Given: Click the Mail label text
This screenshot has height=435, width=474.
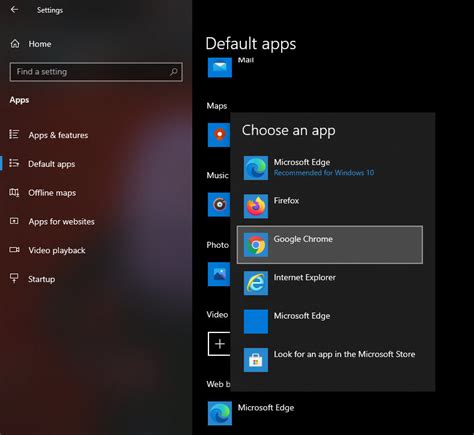Looking at the screenshot, I should pos(246,60).
